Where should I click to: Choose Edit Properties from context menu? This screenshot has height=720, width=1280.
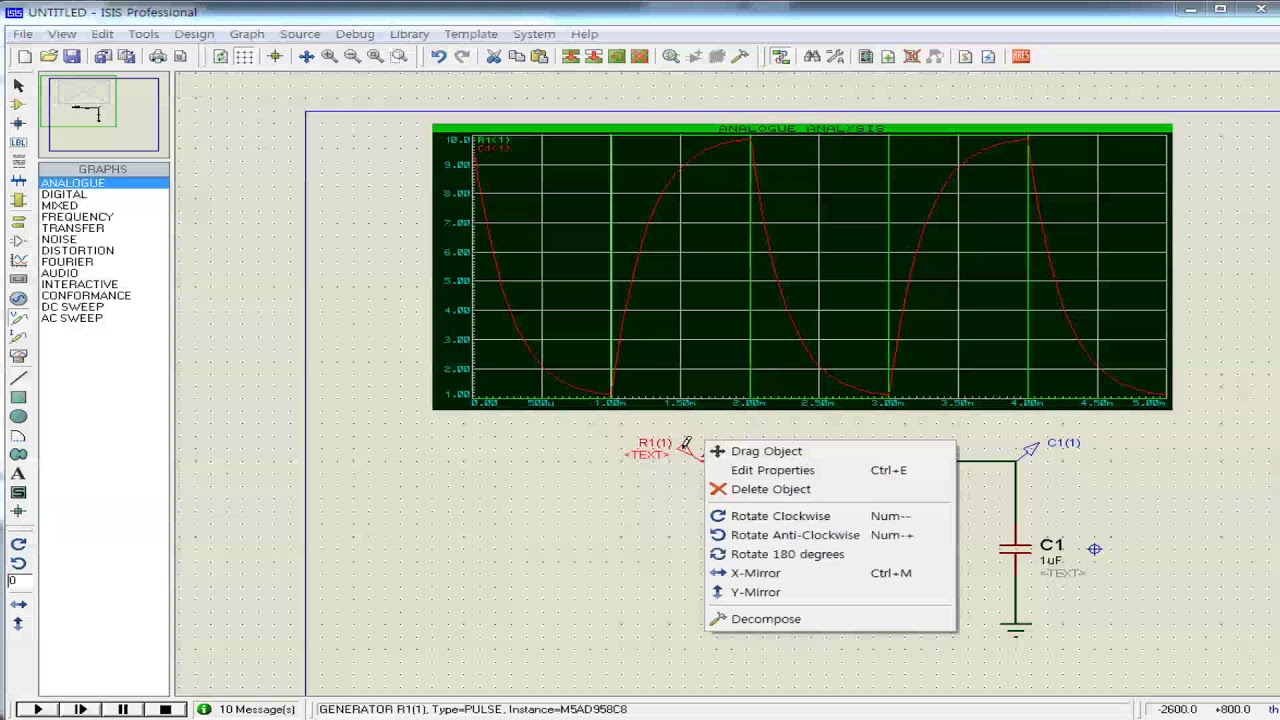tap(830, 470)
